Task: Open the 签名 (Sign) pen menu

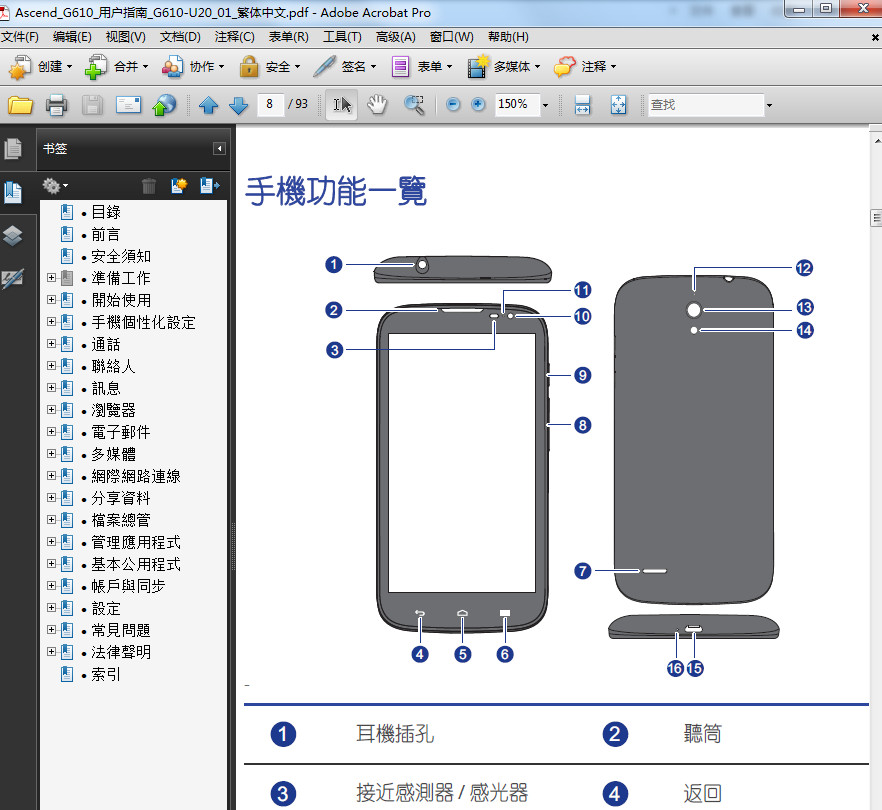Action: tap(345, 67)
